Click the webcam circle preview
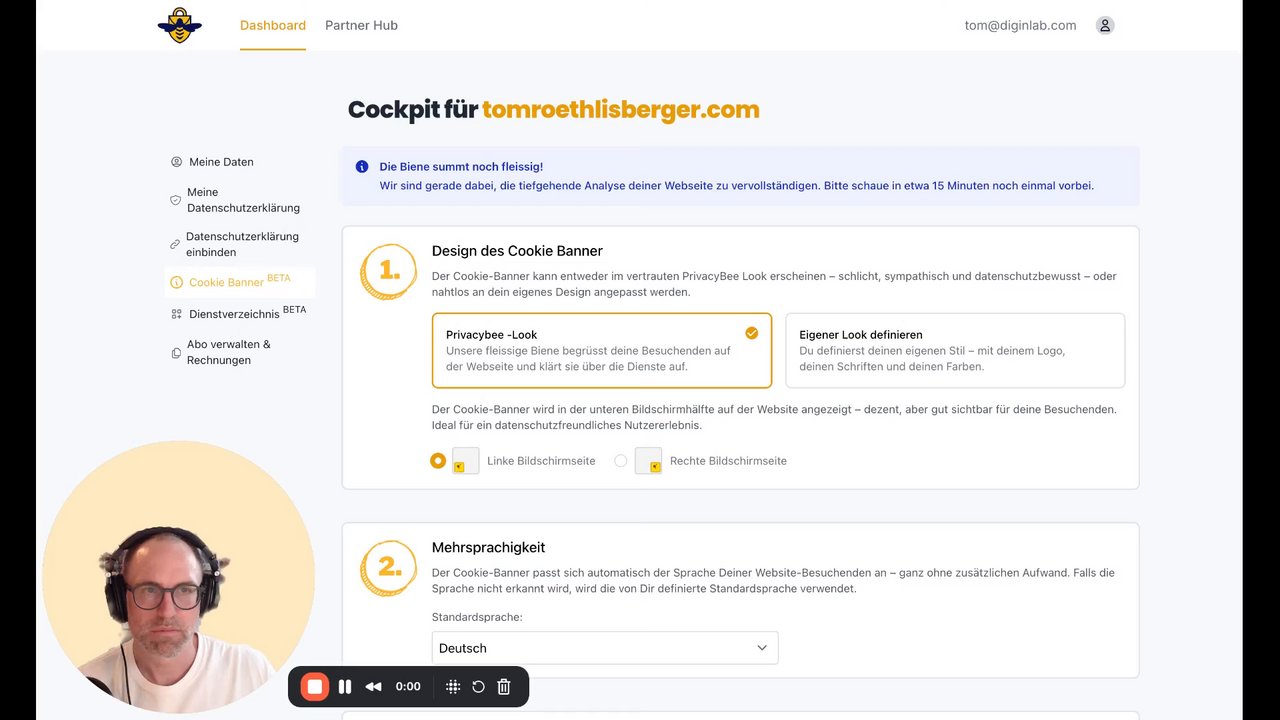Screen dimensions: 1280x720 178,576
